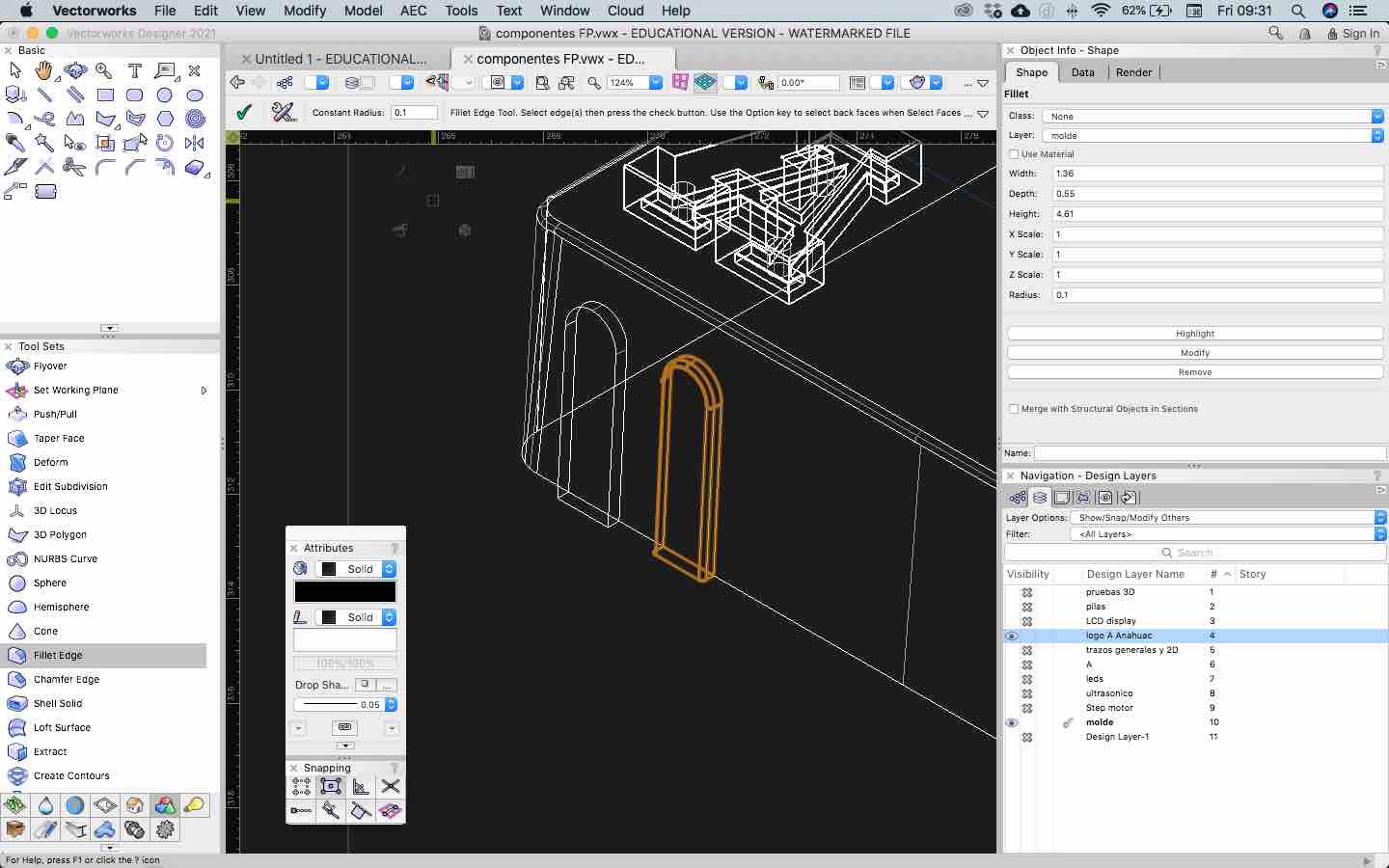Enable the Use Material checkbox
The image size is (1389, 868).
click(1014, 154)
